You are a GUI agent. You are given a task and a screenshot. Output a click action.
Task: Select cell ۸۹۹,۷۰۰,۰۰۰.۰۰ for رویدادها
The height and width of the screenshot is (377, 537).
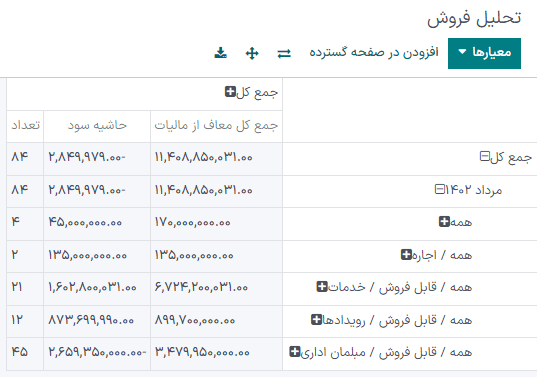point(216,321)
